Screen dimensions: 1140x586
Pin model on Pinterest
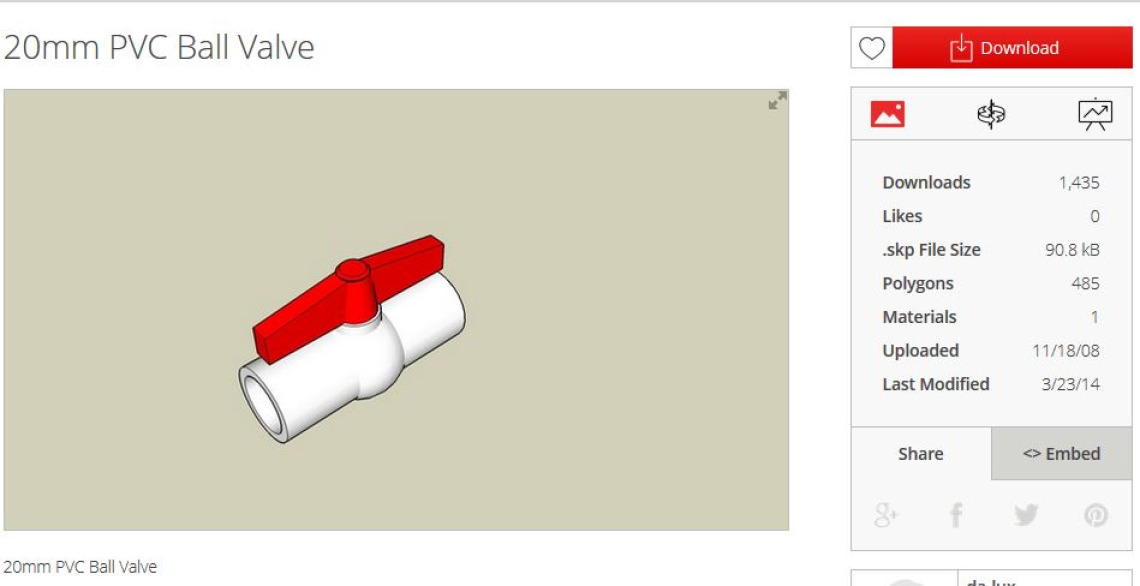1096,515
